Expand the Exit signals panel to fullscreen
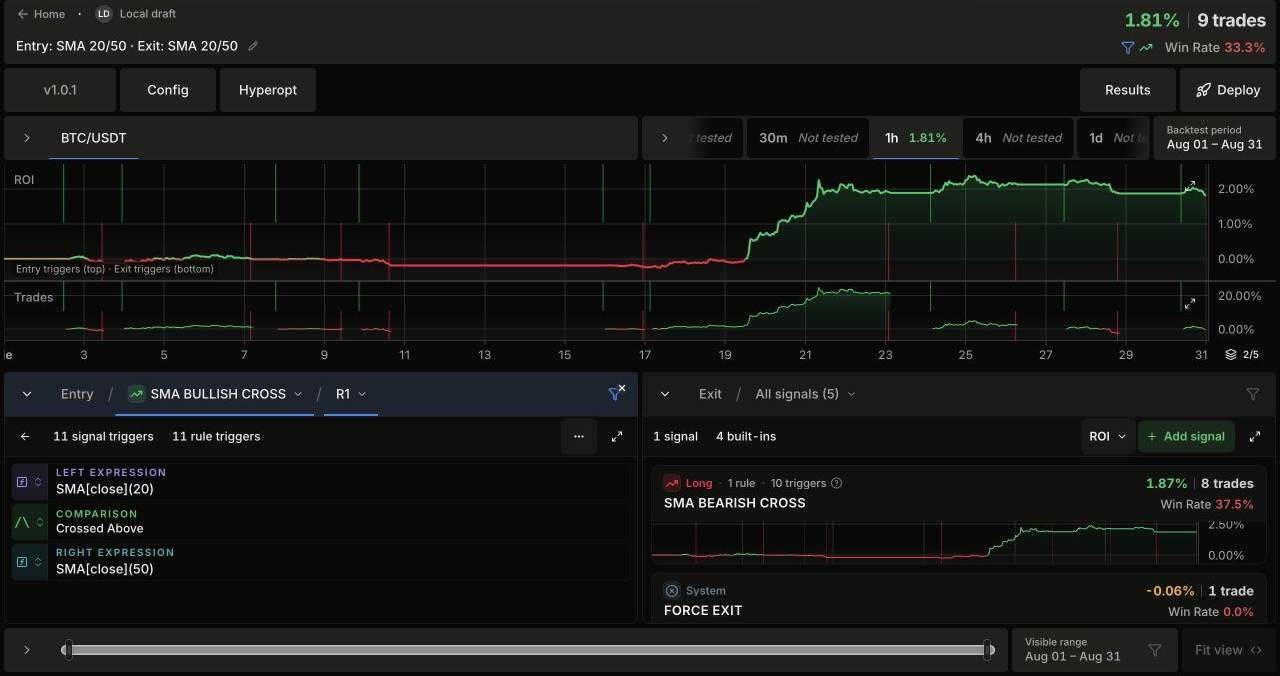Viewport: 1280px width, 676px height. pos(1255,436)
